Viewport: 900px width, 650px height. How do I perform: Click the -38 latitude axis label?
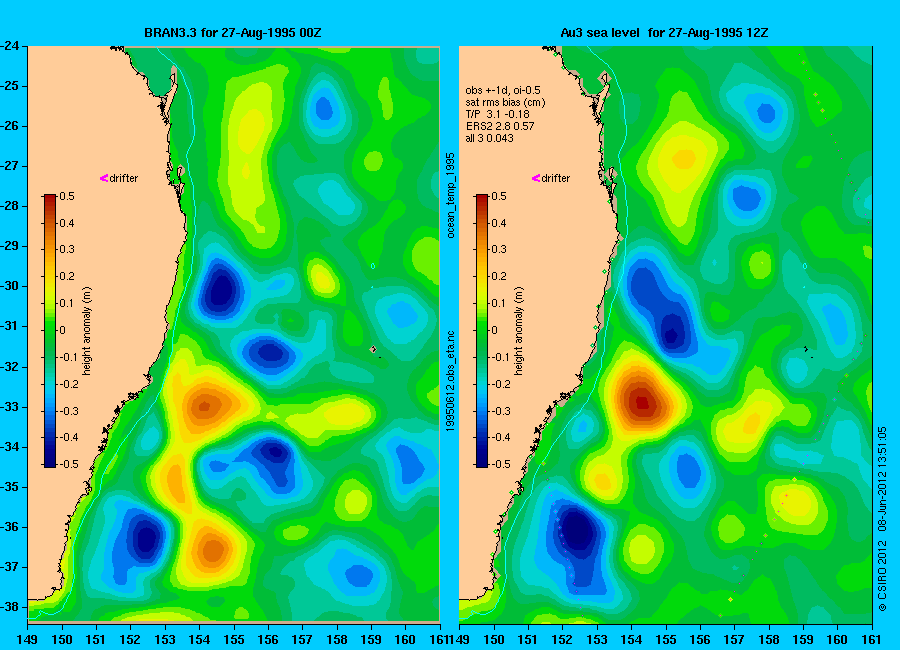pyautogui.click(x=10, y=607)
